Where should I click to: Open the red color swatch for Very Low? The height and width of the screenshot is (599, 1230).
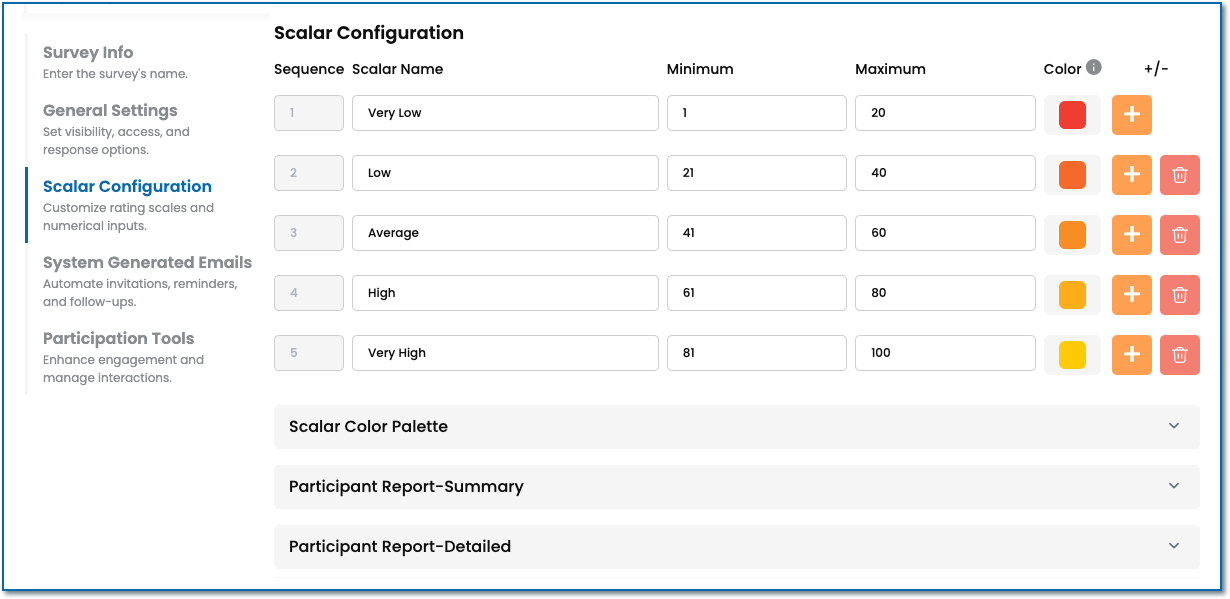pyautogui.click(x=1072, y=114)
